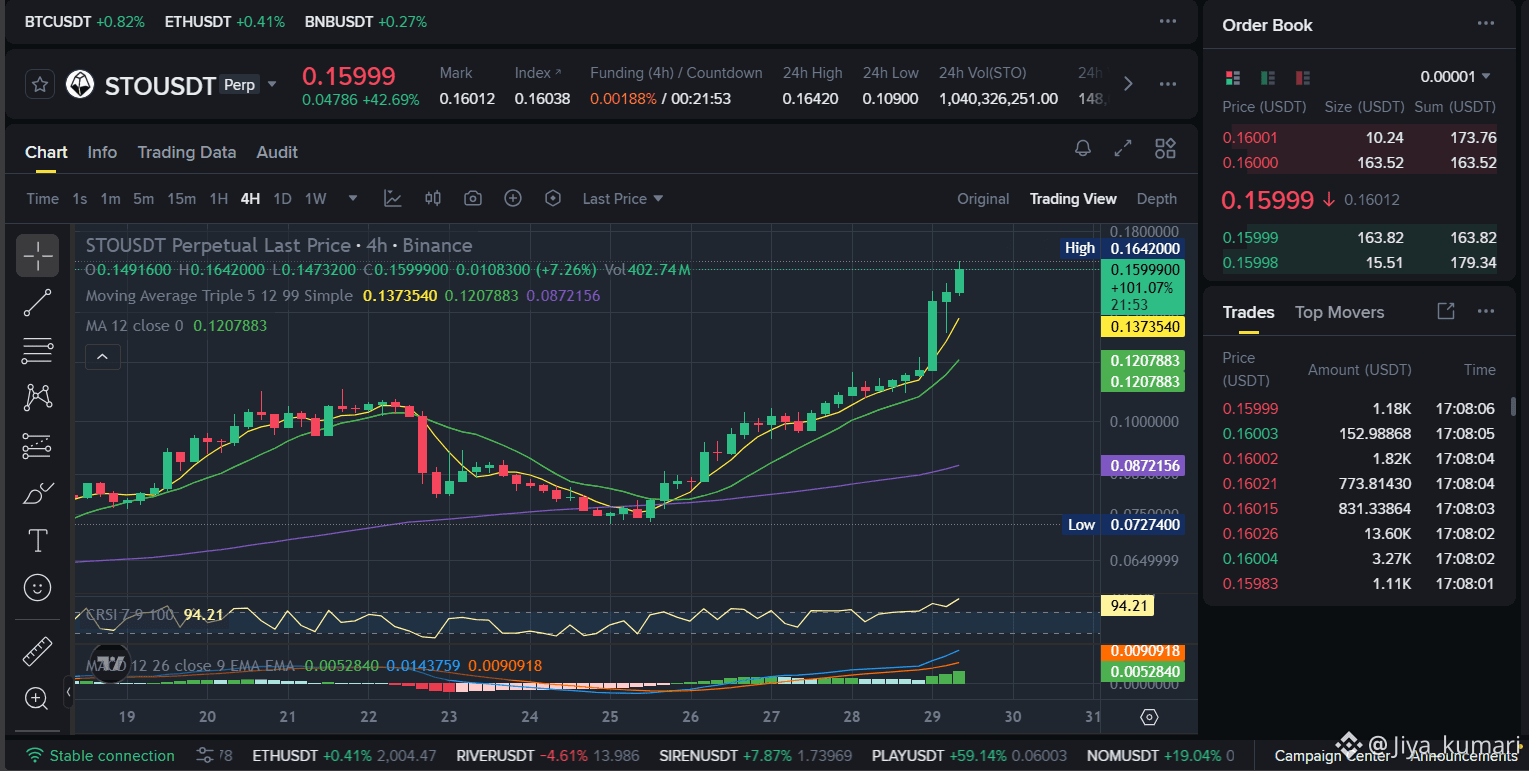Open chart settings hexagon icon in toolbar
This screenshot has width=1529, height=771.
[553, 199]
